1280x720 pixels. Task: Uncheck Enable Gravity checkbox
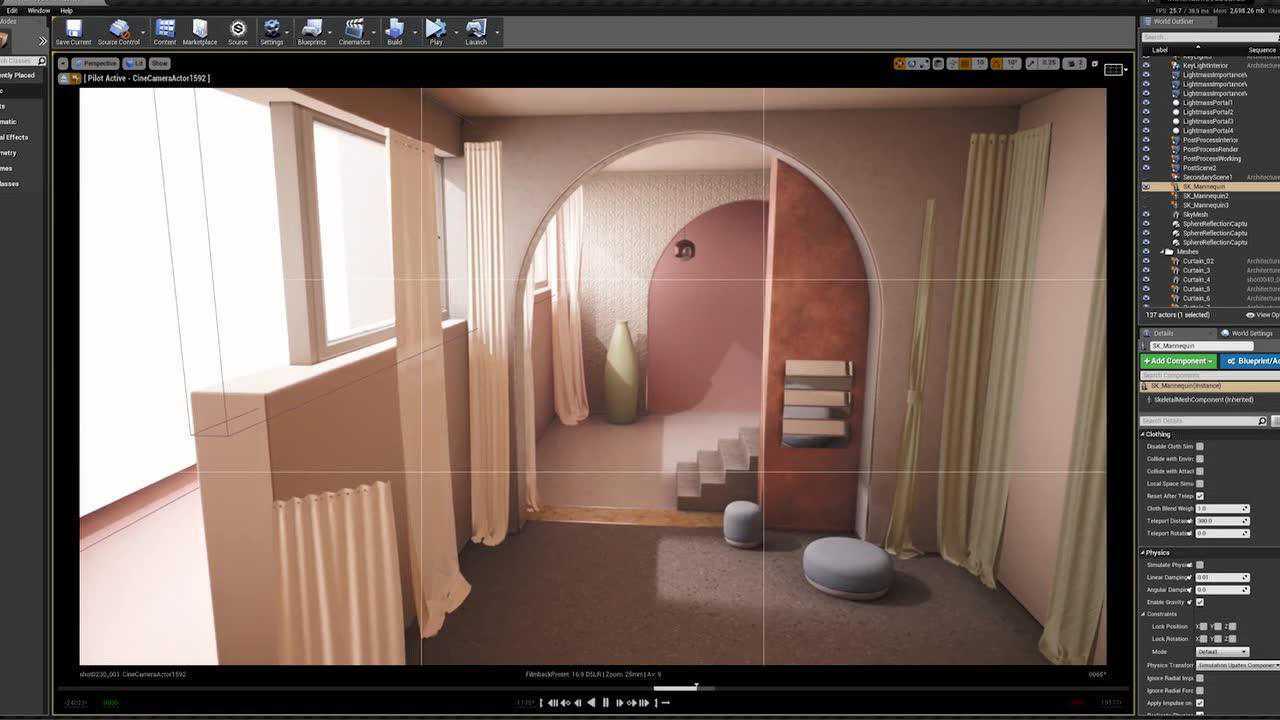pyautogui.click(x=1200, y=602)
